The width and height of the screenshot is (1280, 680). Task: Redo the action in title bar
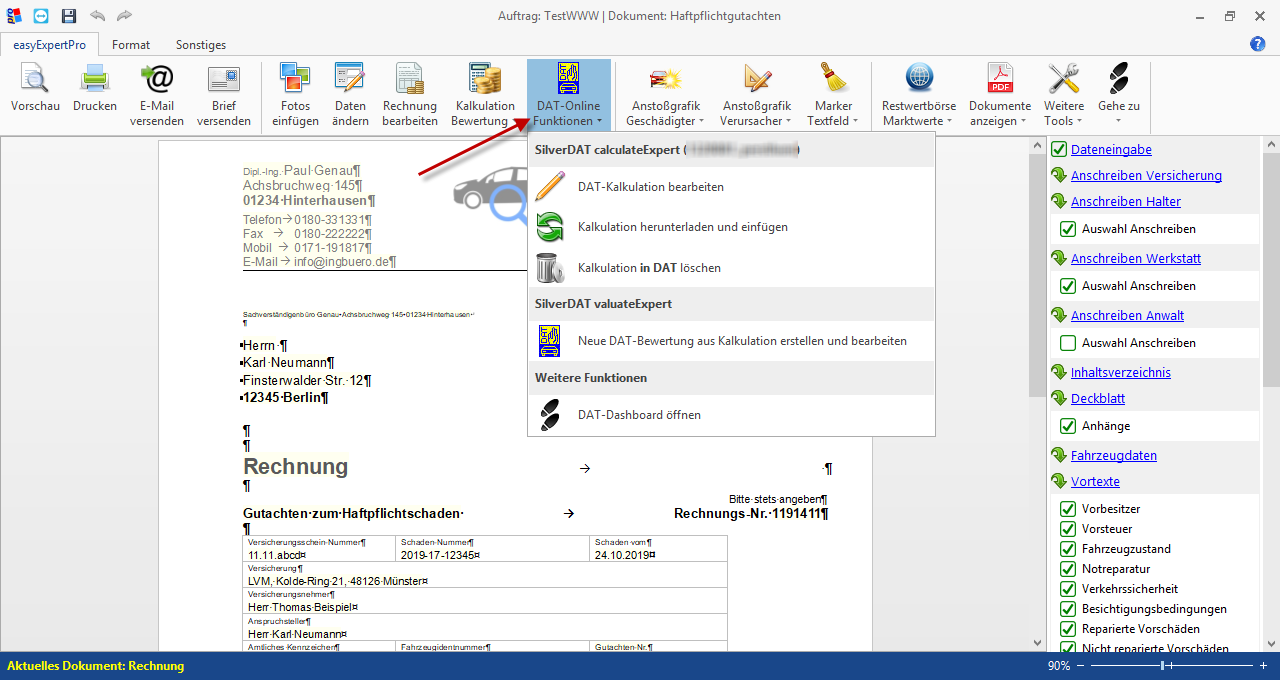coord(124,16)
